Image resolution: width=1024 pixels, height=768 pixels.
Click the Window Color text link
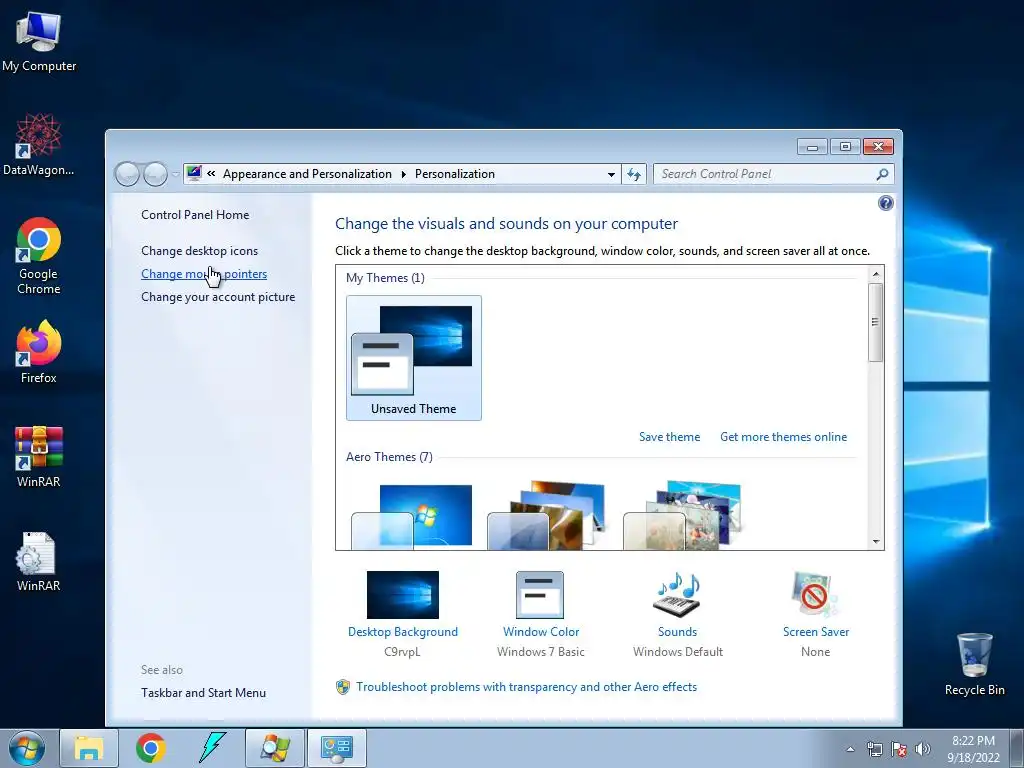click(541, 632)
